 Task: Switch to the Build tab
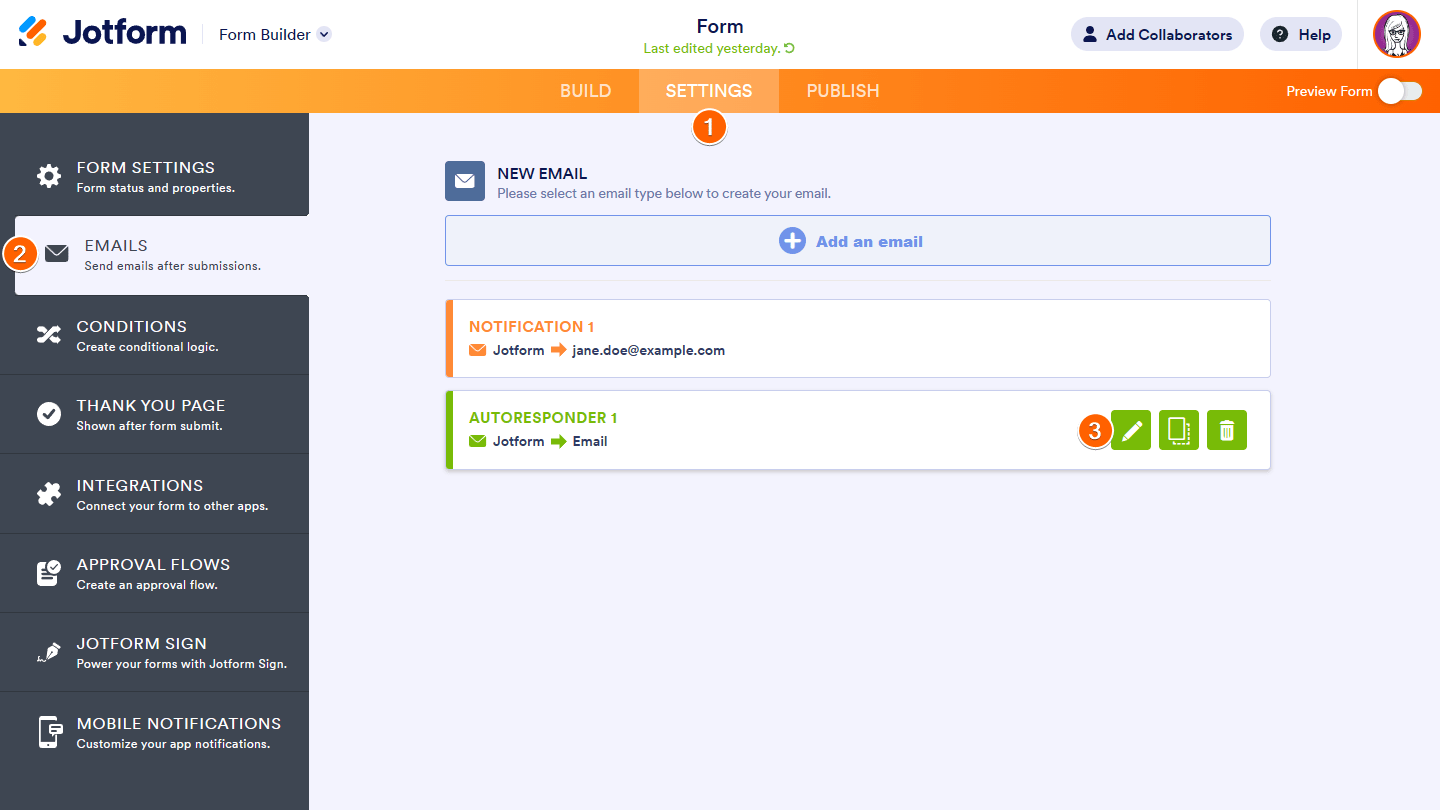[586, 91]
